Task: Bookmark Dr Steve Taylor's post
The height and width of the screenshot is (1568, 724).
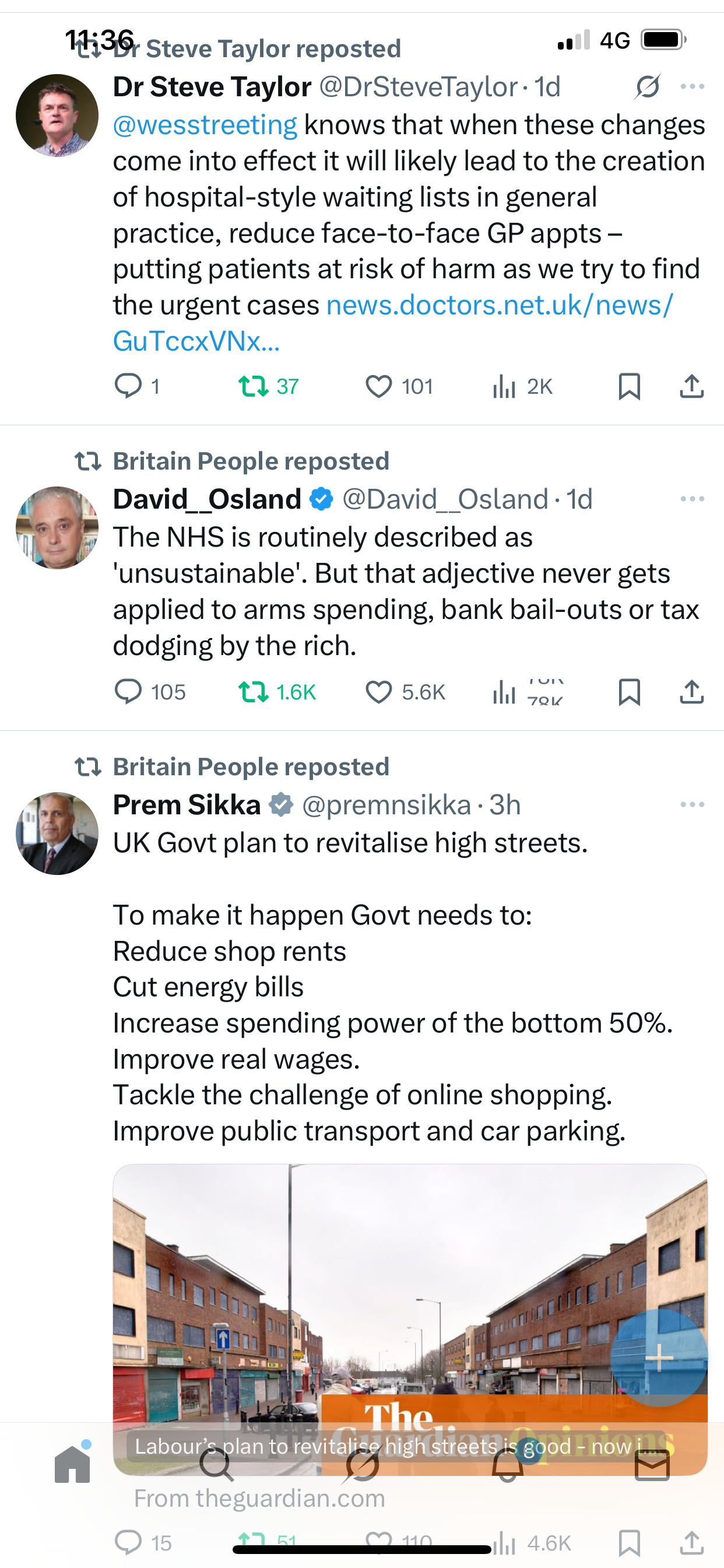Action: click(x=629, y=386)
